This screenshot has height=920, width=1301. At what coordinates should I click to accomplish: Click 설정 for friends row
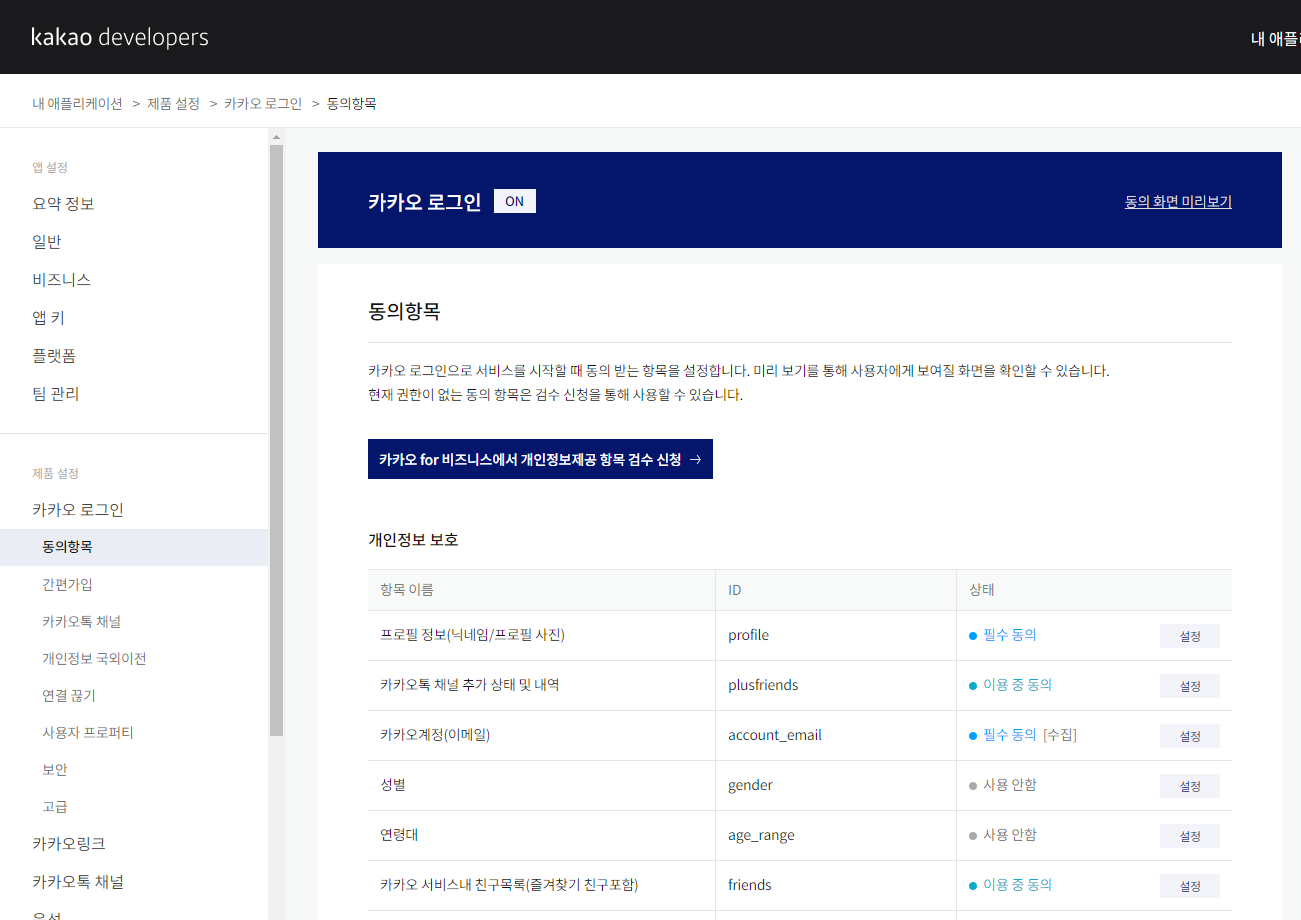point(1190,886)
